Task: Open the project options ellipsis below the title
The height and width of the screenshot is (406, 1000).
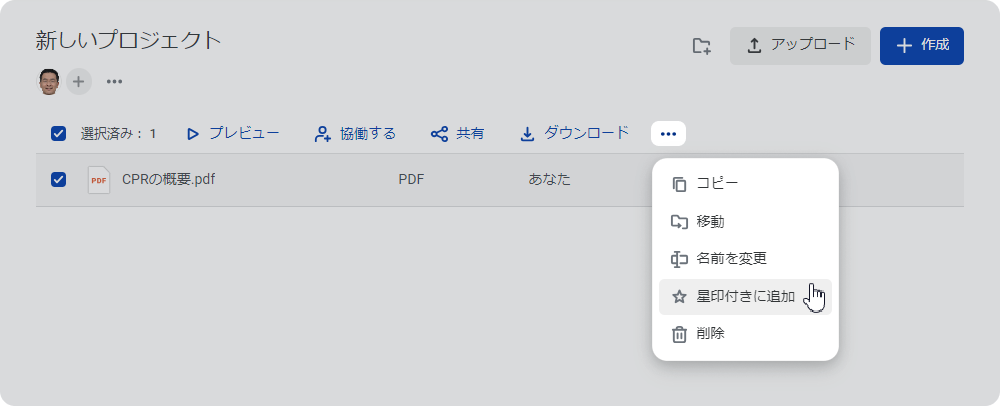Action: pos(115,82)
